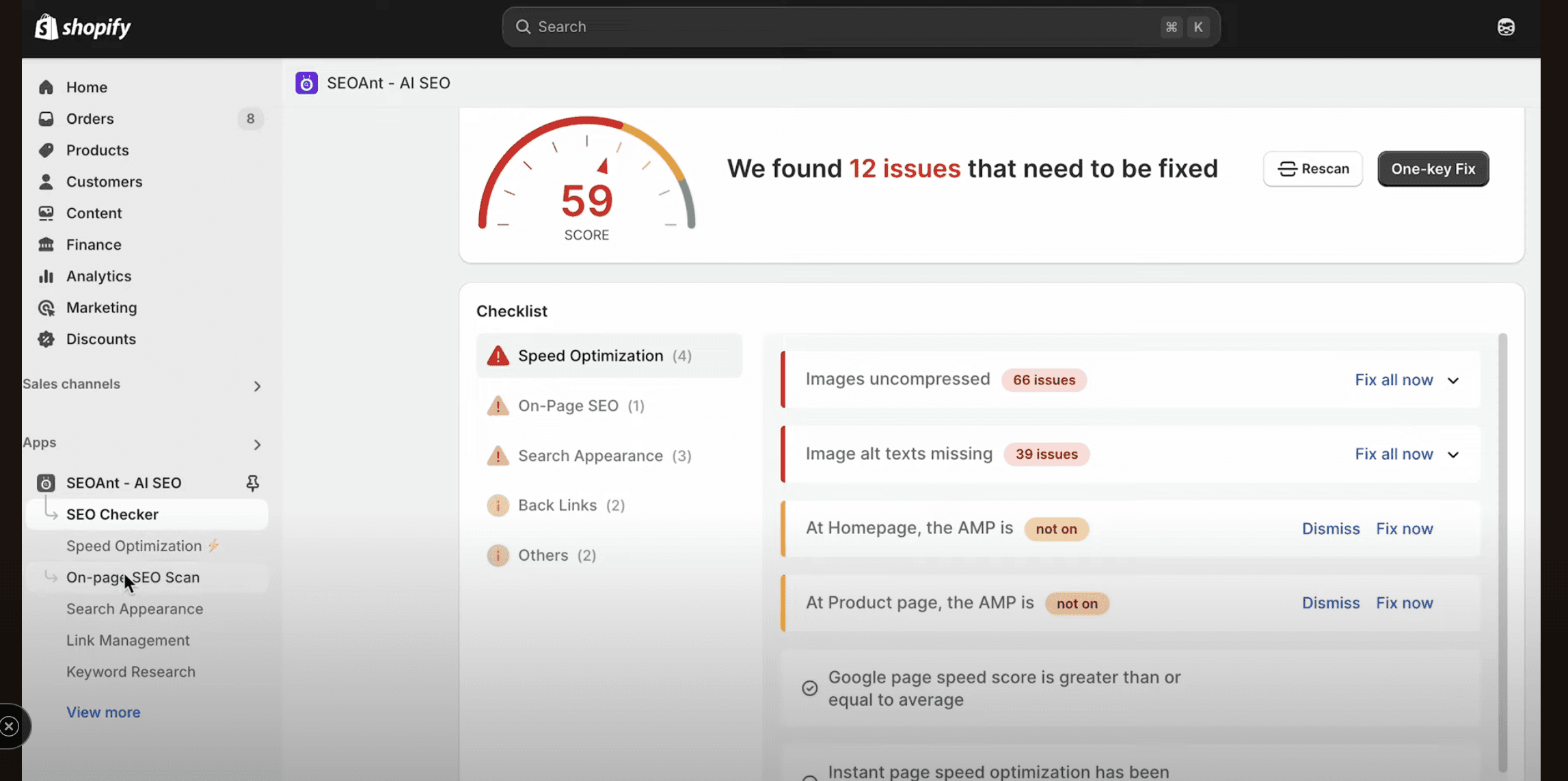Viewport: 1568px width, 781px height.
Task: Click the 66 issues badge
Action: [1044, 380]
